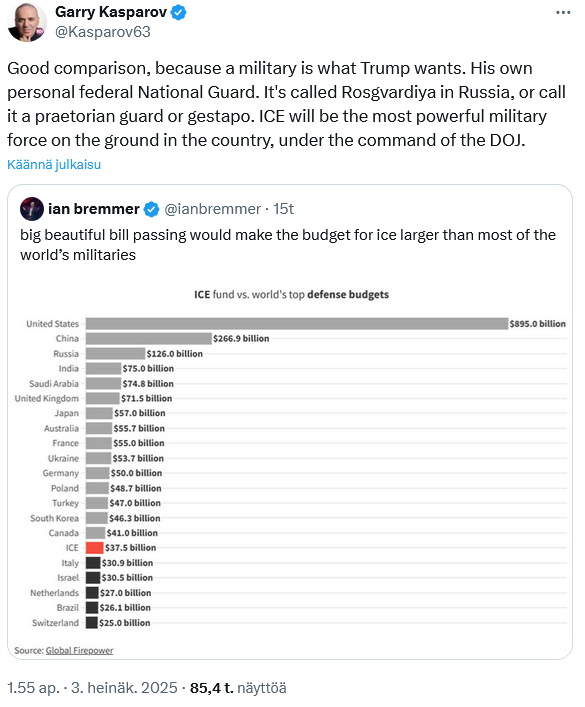The image size is (585, 707).
Task: Open the quoted post text about big beautiful bill
Action: coord(288,245)
